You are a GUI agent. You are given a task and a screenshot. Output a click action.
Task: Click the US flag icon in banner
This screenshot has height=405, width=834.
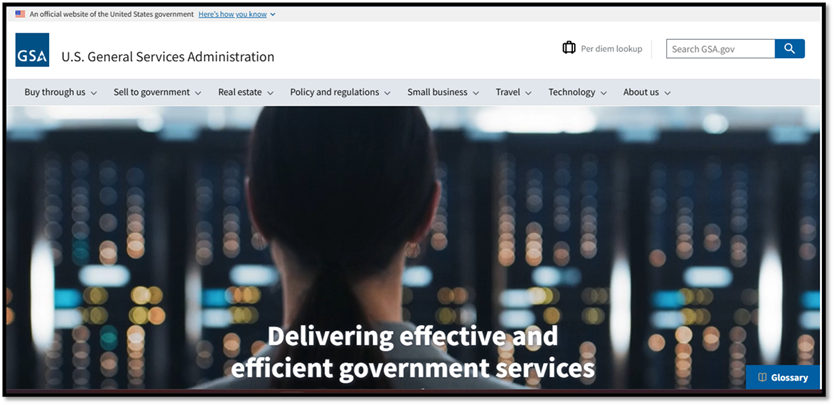(x=20, y=14)
